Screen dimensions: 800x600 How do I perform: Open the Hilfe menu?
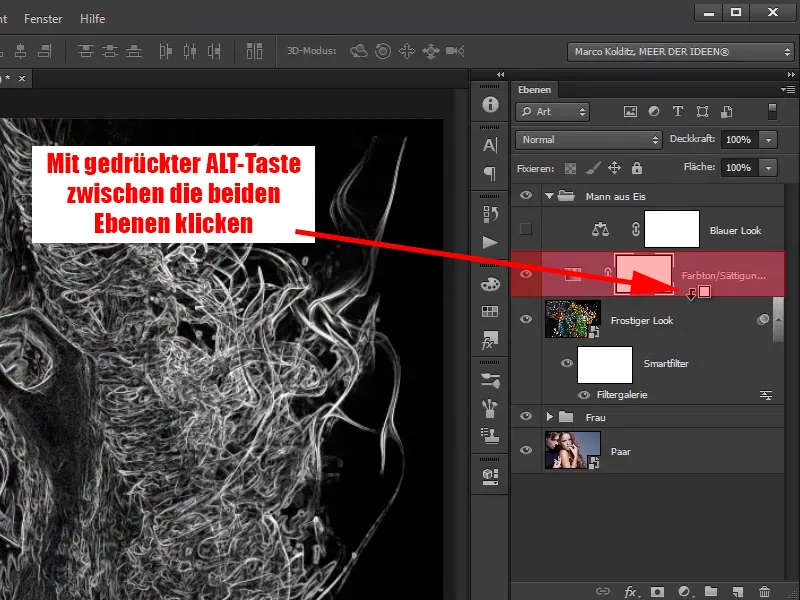click(91, 18)
